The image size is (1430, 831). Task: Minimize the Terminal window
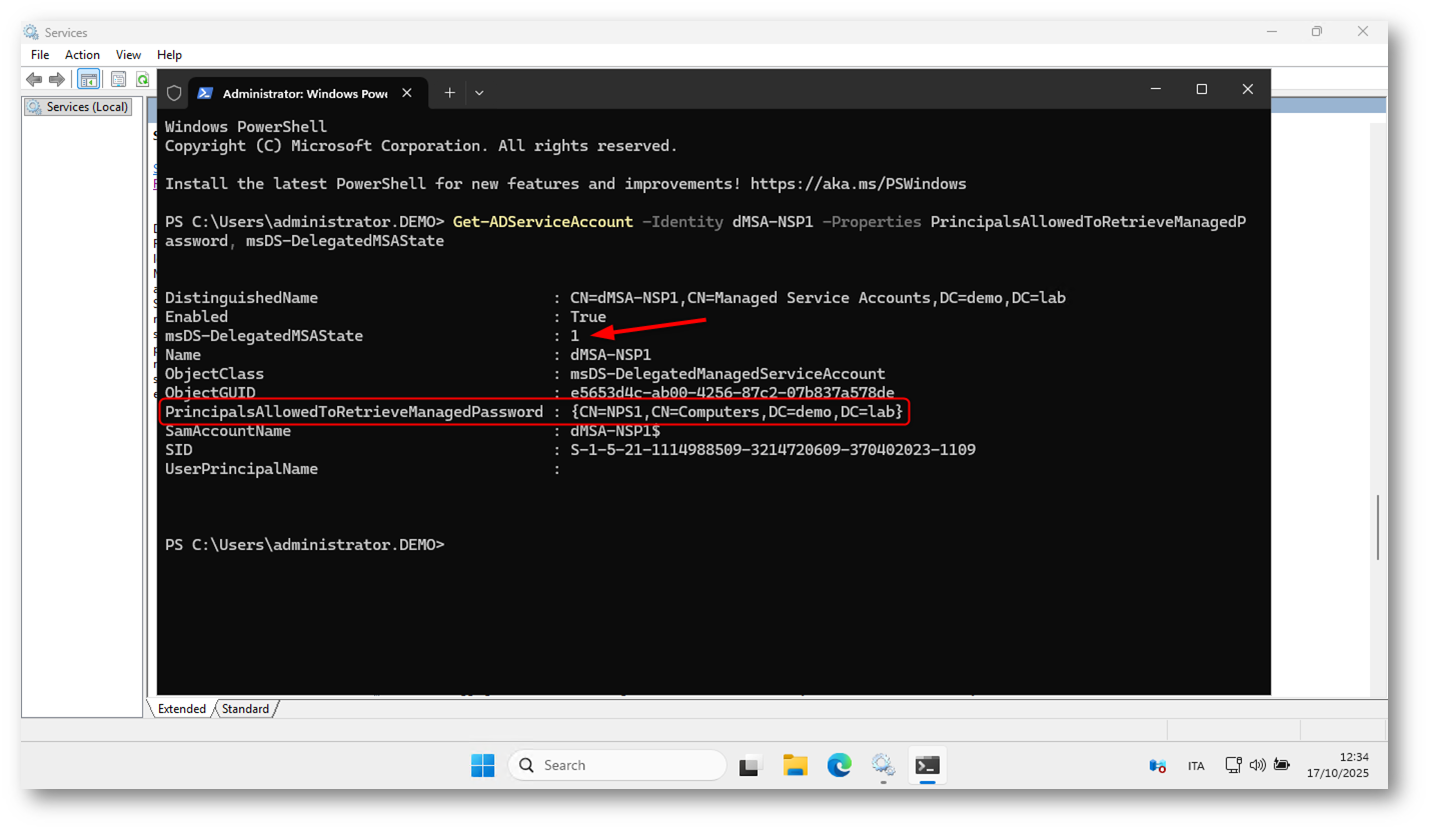(x=1155, y=89)
